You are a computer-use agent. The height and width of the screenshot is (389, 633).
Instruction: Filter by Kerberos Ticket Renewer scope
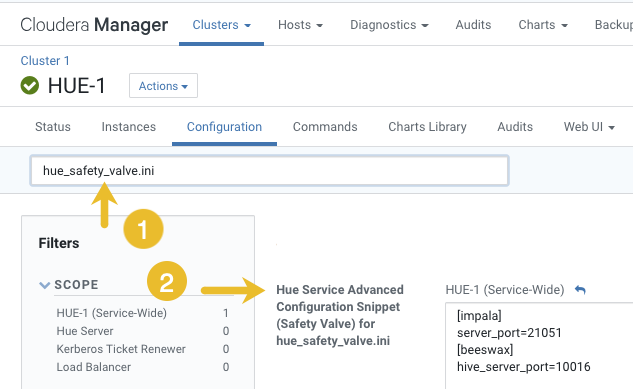tap(121, 349)
